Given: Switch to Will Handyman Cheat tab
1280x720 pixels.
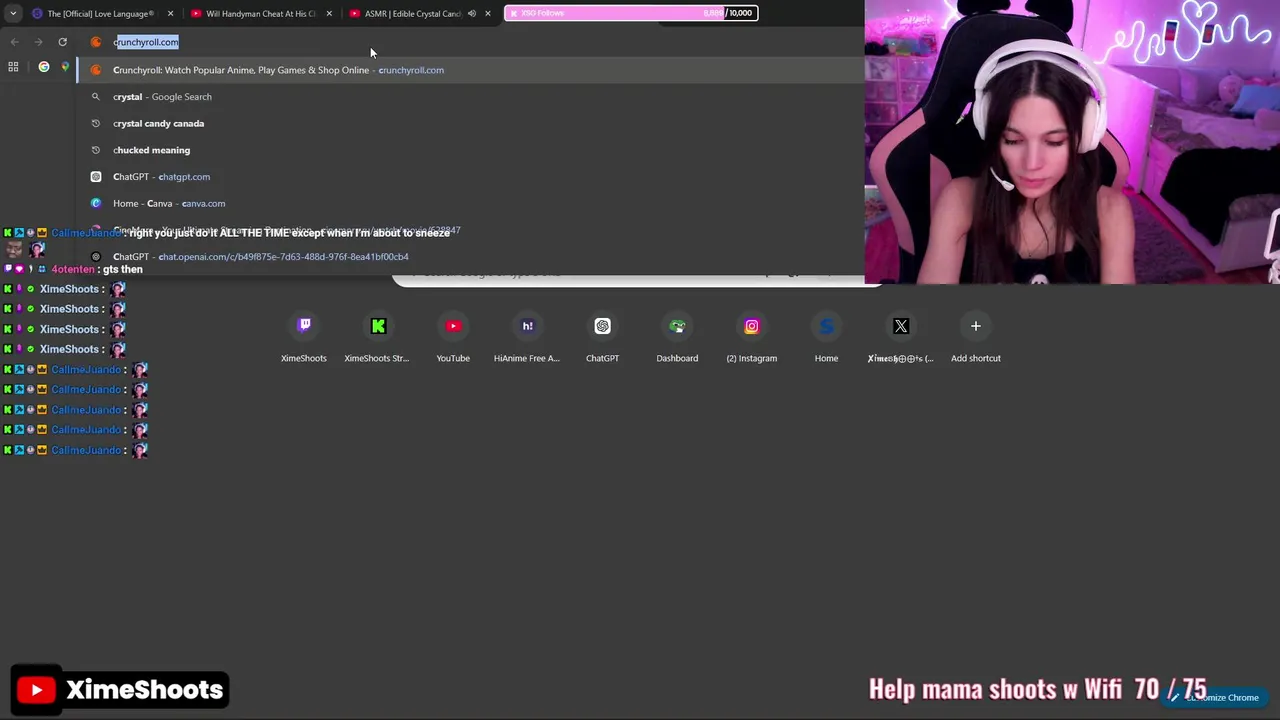Looking at the screenshot, I should point(260,13).
